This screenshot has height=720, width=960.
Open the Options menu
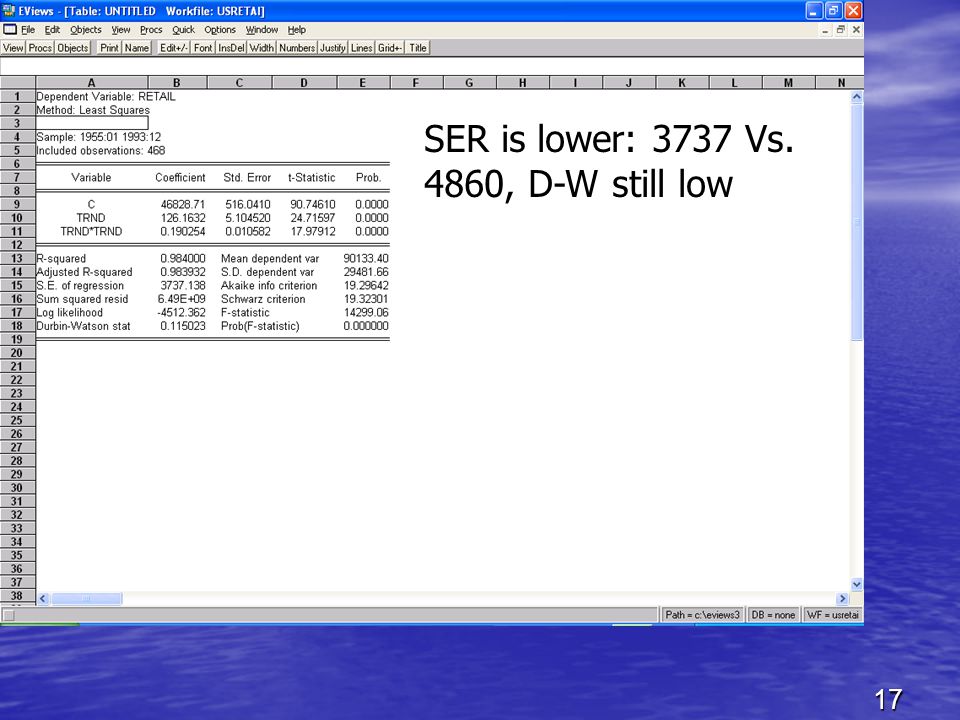220,29
